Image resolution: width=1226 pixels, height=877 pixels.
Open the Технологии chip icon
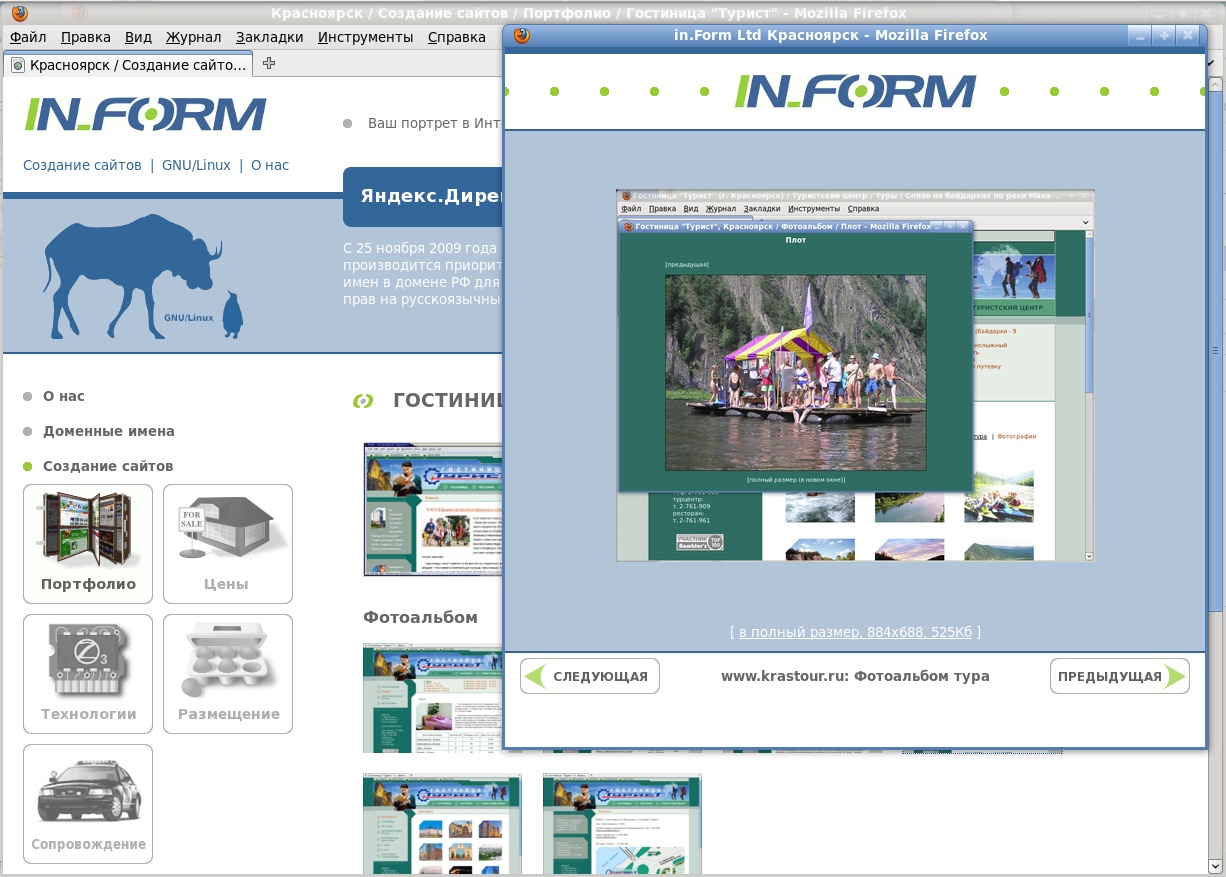click(88, 673)
